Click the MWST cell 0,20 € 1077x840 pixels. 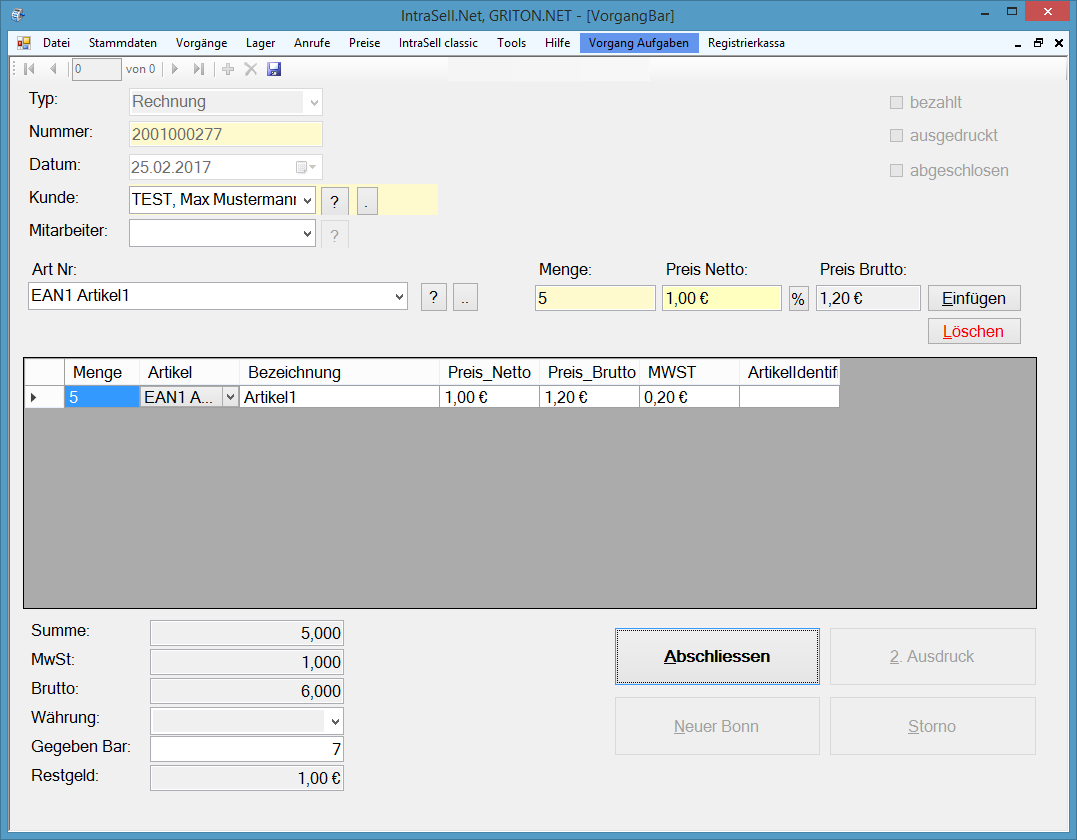690,397
